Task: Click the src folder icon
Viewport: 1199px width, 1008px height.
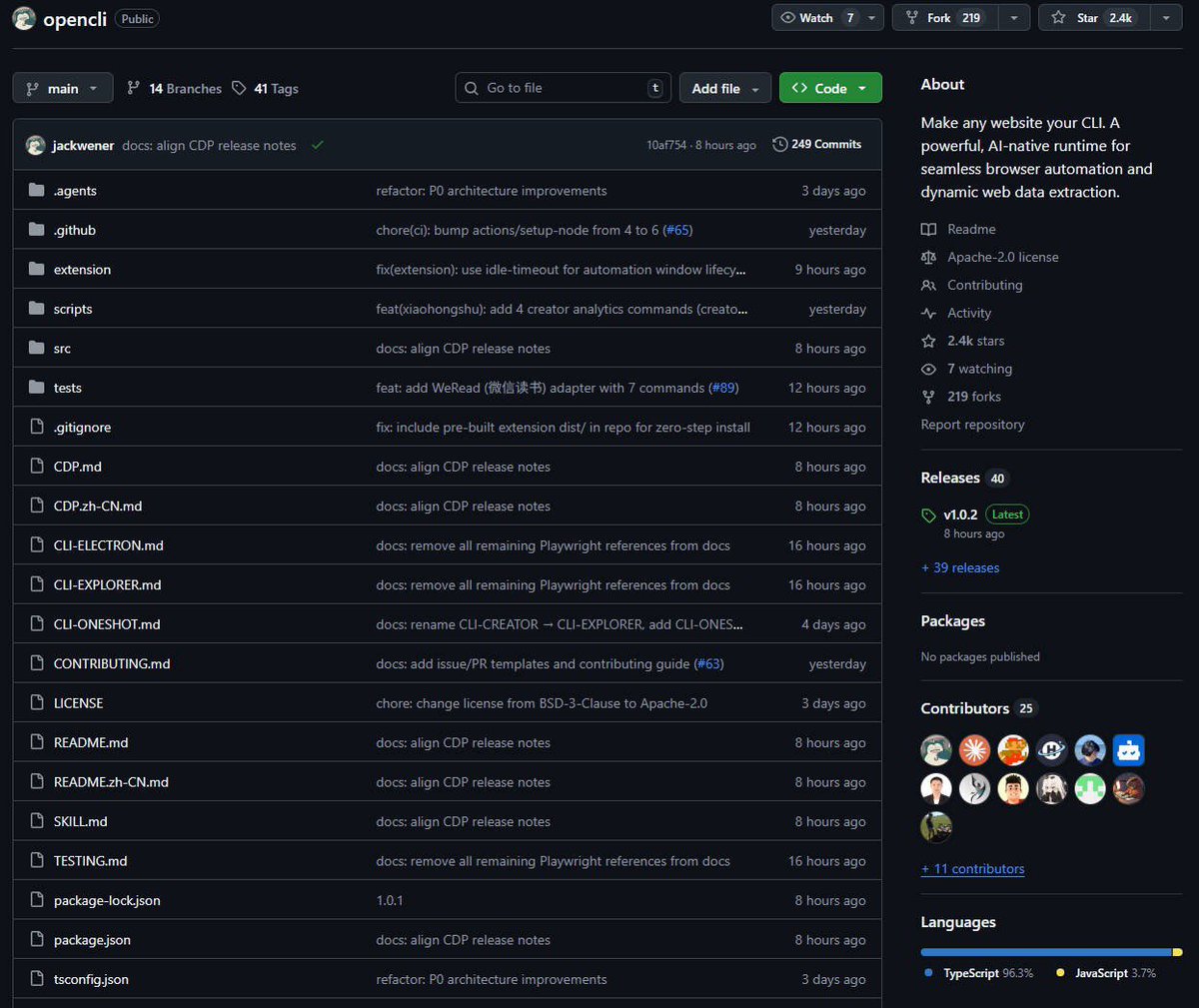Action: 37,348
